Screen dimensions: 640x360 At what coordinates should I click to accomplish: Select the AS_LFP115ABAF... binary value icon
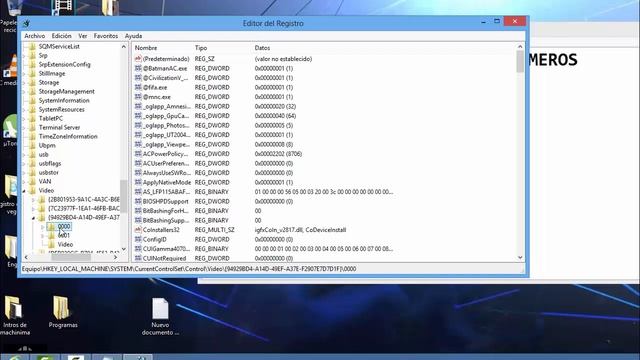click(x=138, y=192)
